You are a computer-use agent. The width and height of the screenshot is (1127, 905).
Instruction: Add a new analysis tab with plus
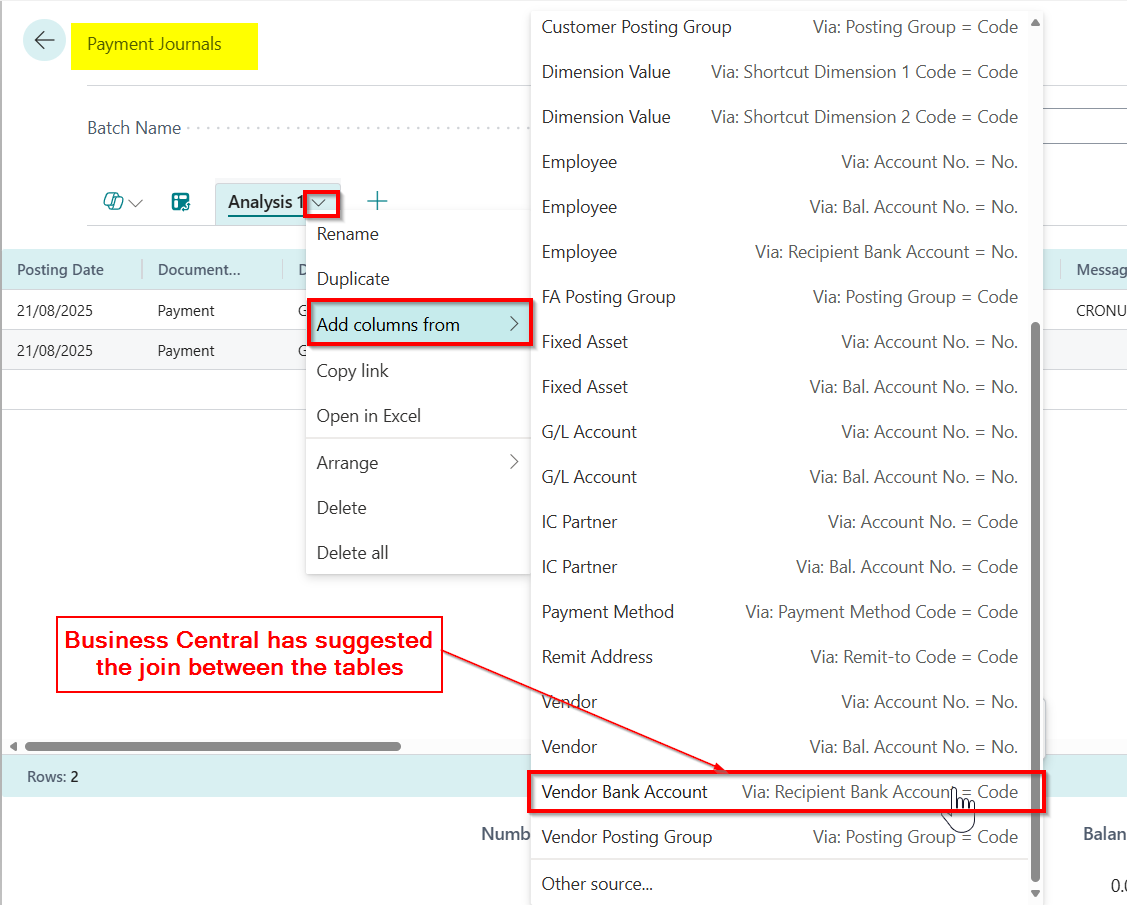click(377, 202)
